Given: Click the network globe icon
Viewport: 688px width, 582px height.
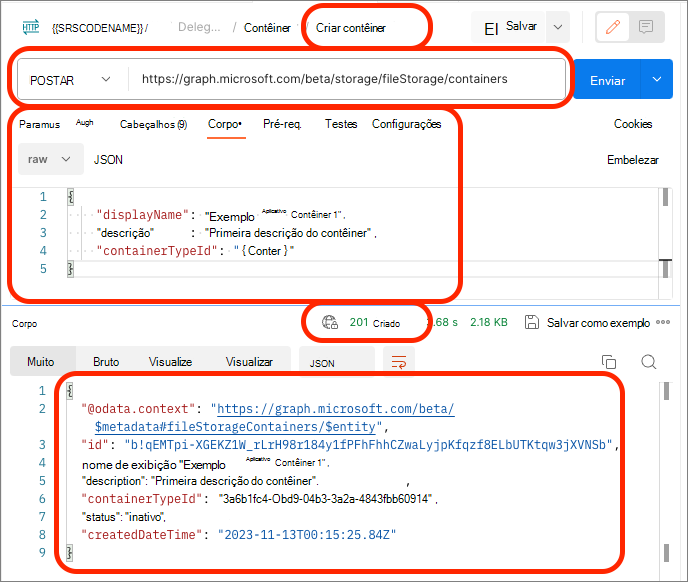Looking at the screenshot, I should pyautogui.click(x=329, y=322).
